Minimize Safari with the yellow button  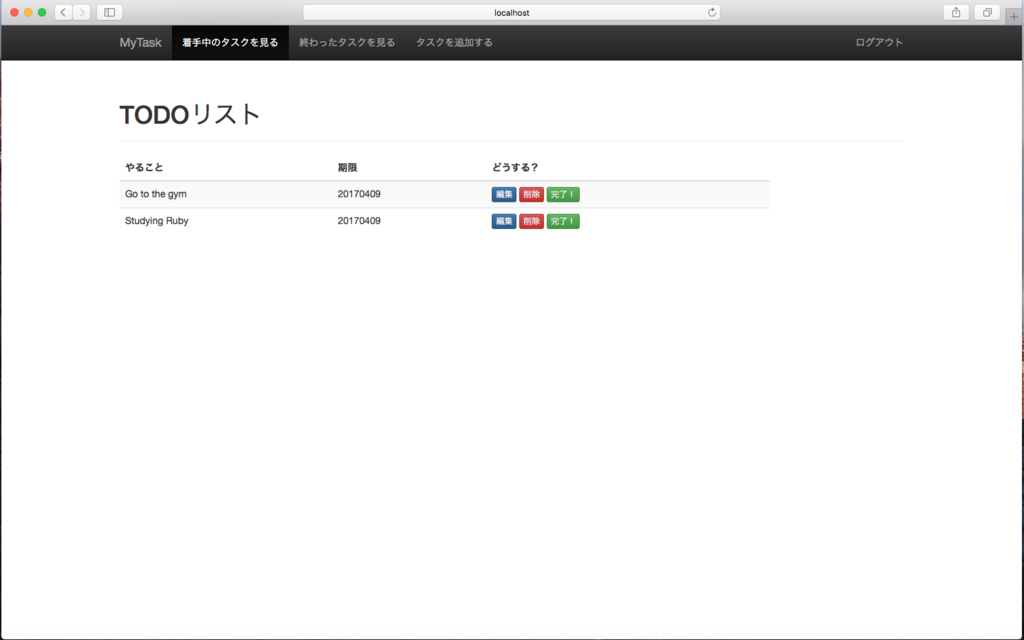point(28,12)
